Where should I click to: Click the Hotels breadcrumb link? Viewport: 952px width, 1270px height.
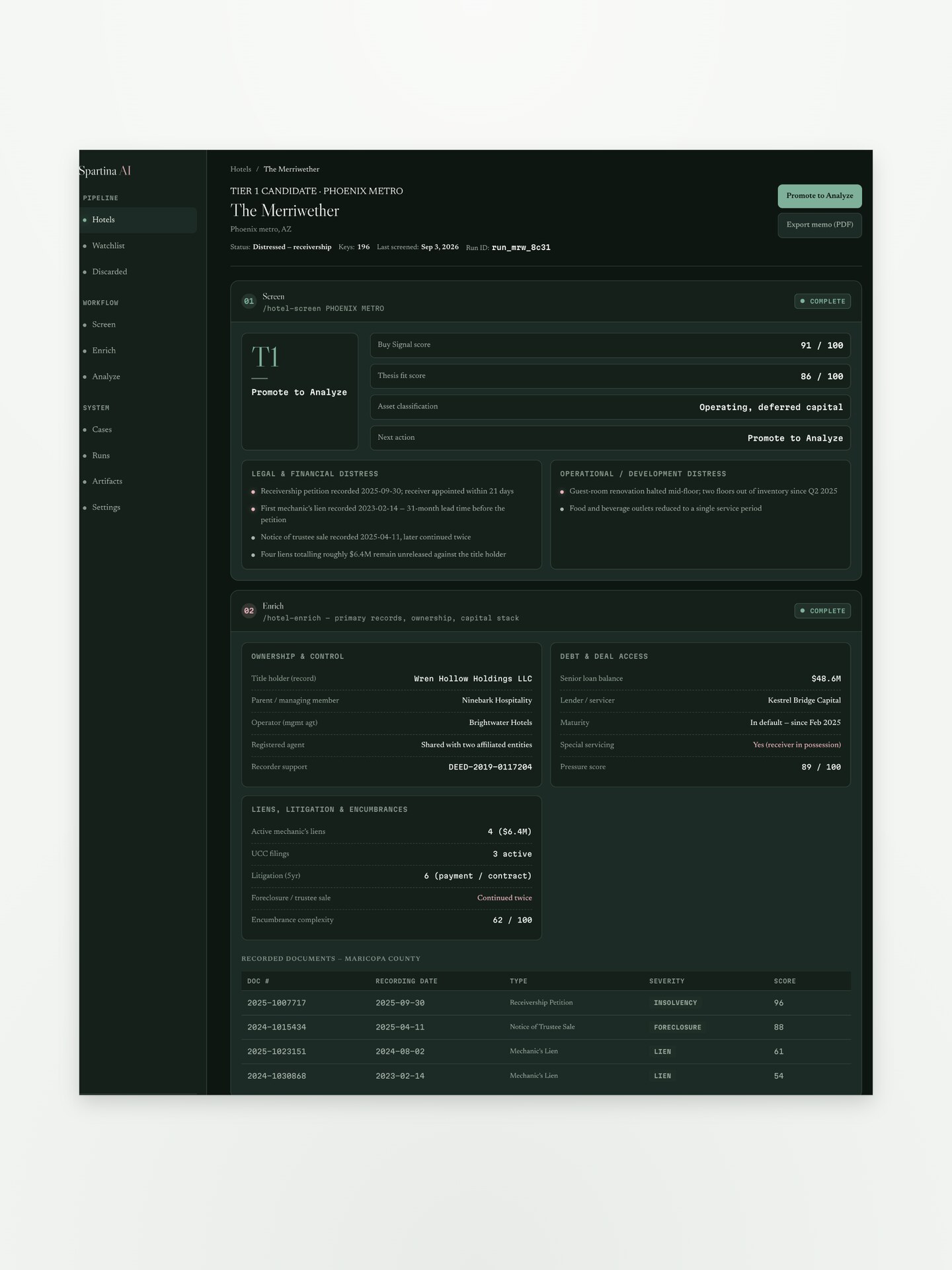click(x=241, y=169)
